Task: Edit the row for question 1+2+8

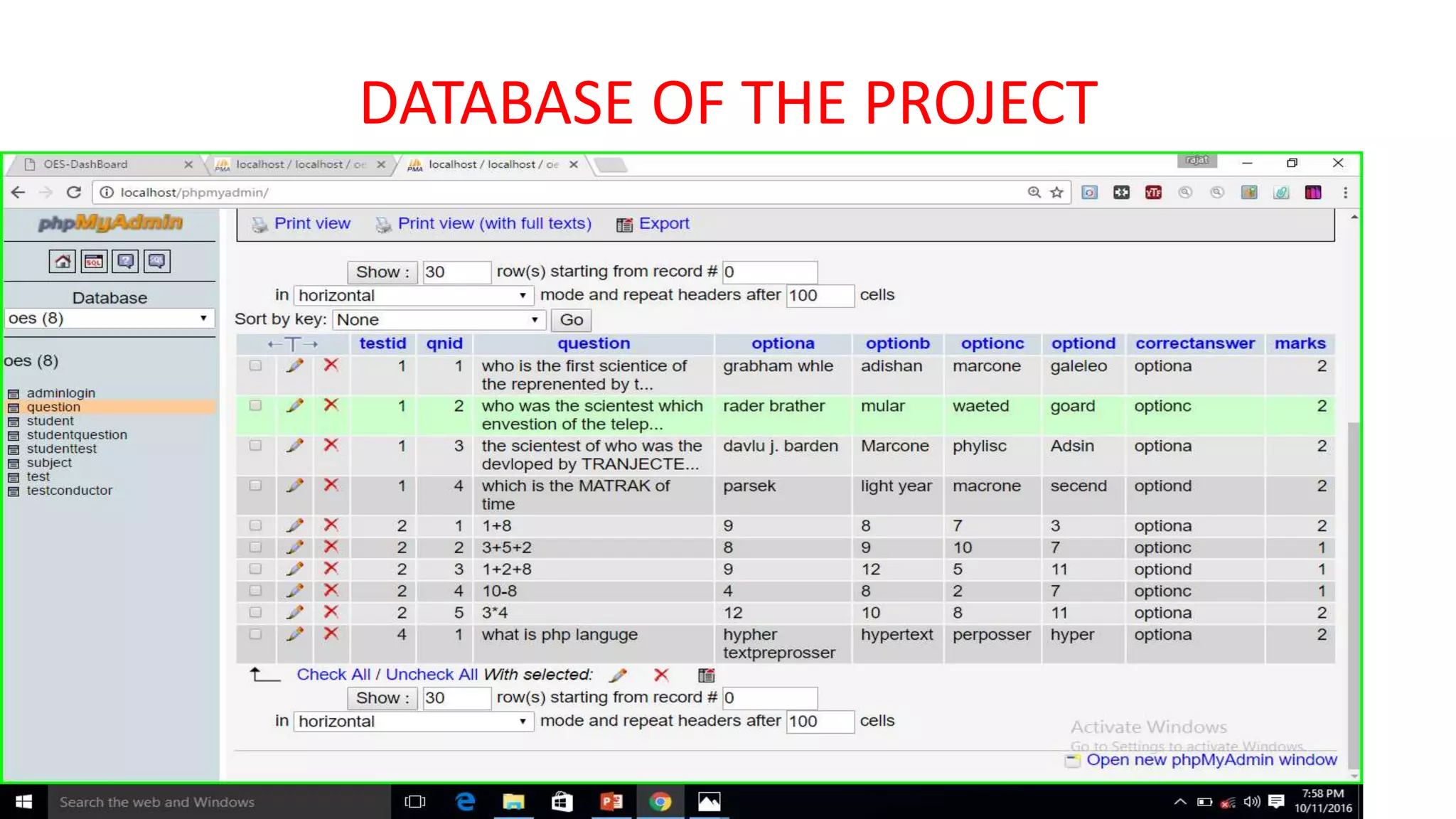Action: [294, 569]
